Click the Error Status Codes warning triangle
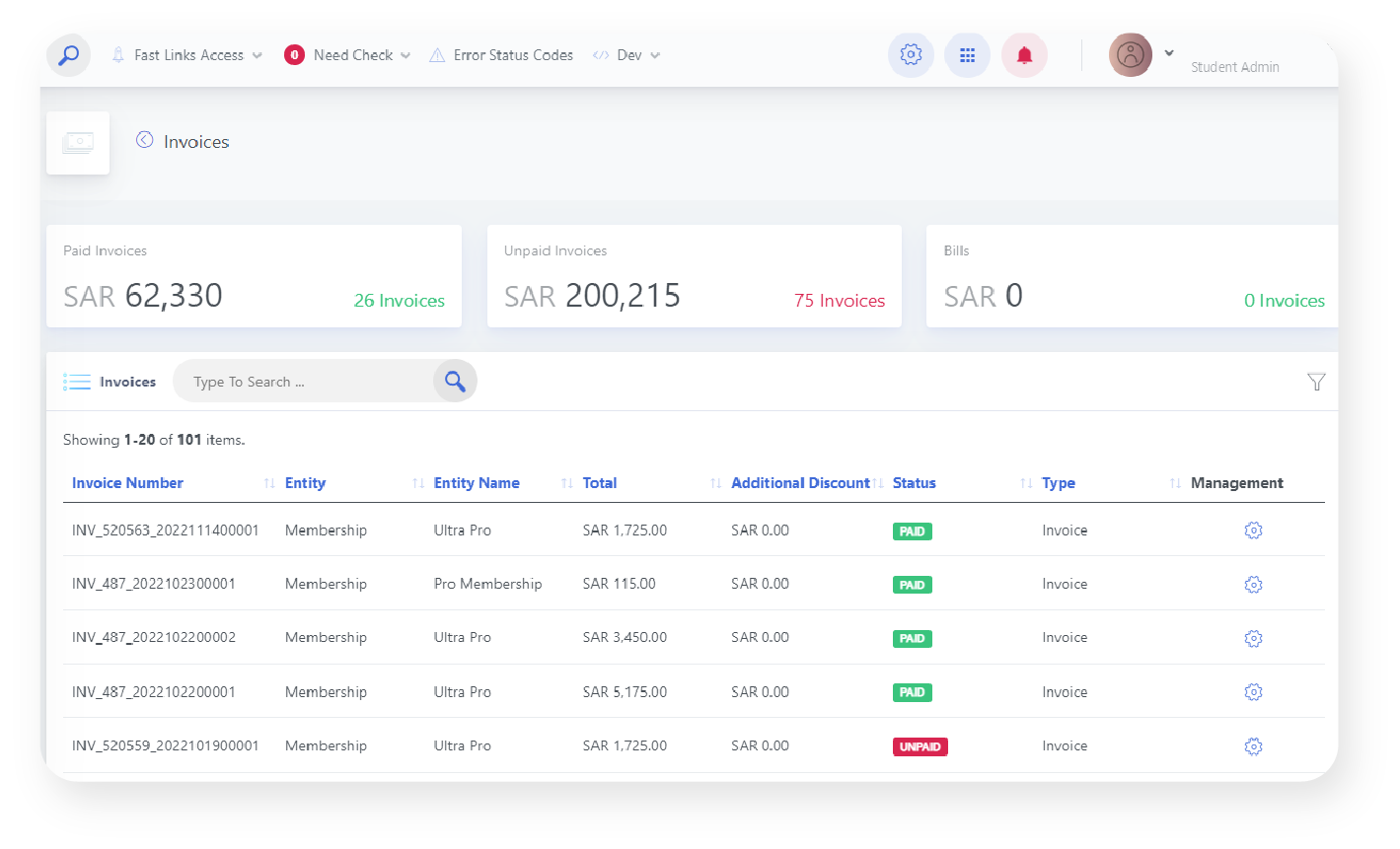 [437, 55]
